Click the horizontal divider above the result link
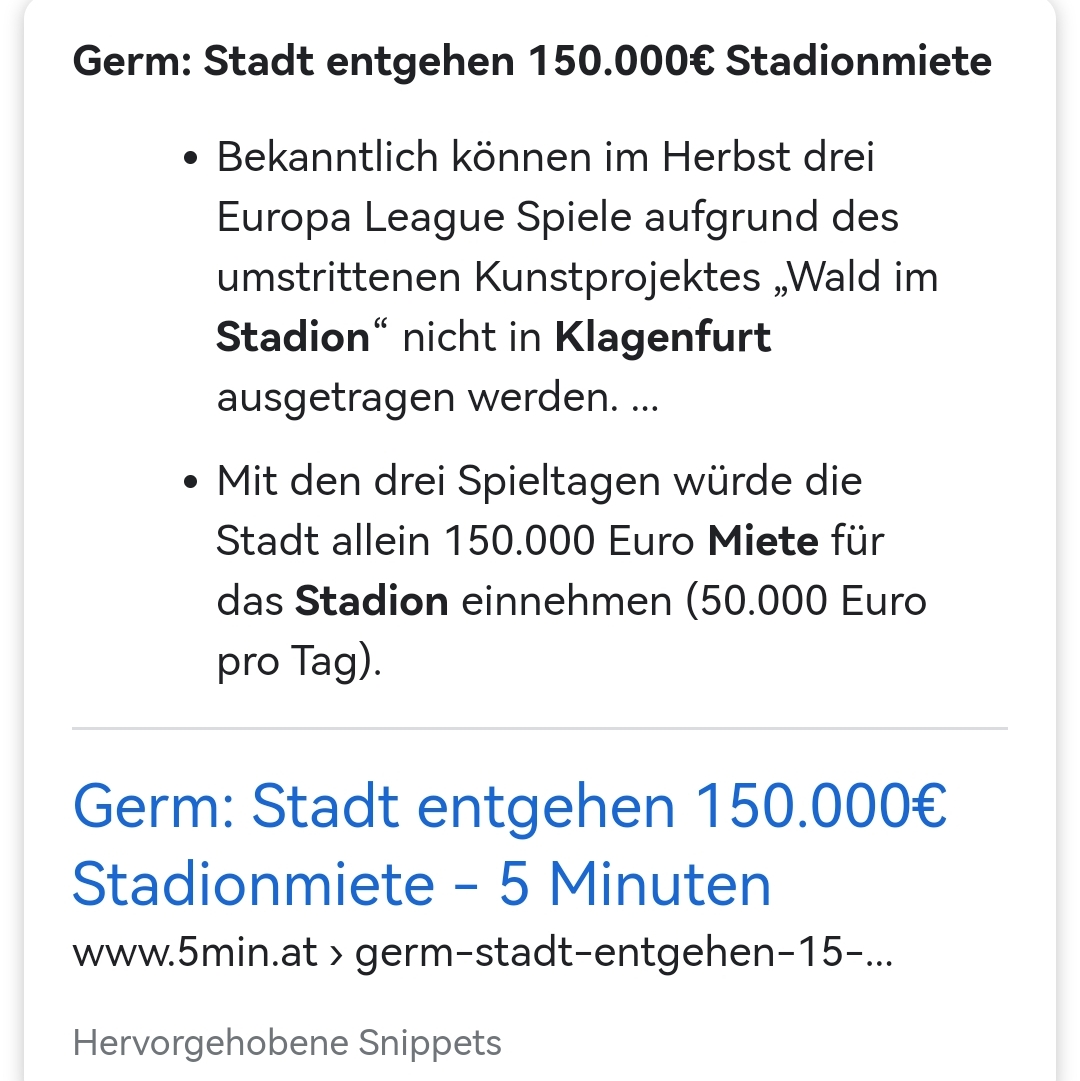The width and height of the screenshot is (1080, 1081). click(x=540, y=728)
